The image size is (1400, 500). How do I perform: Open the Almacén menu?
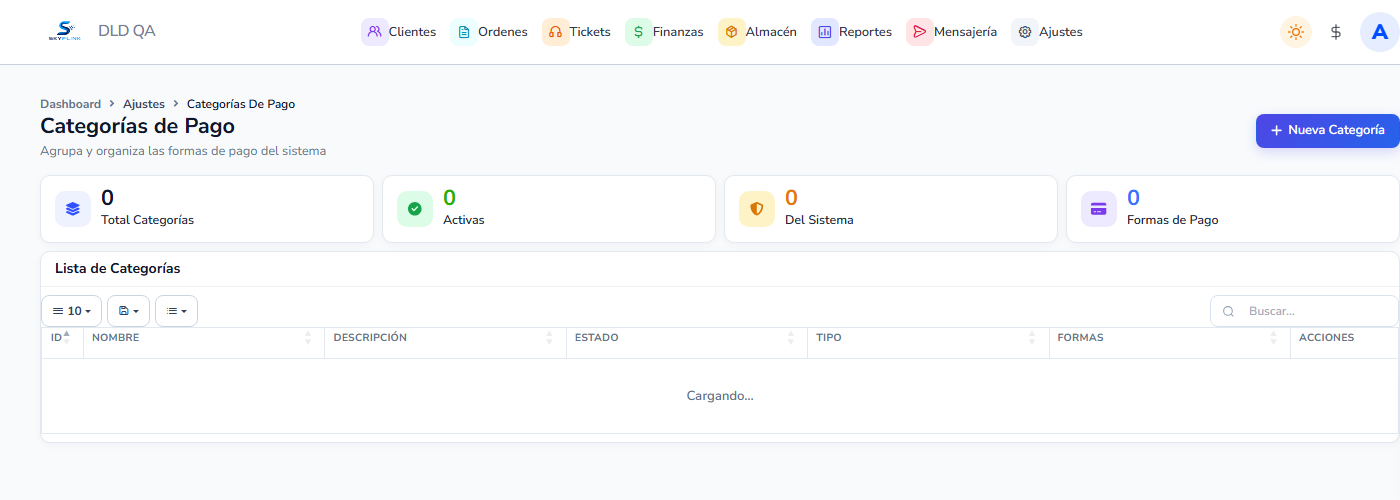(758, 32)
